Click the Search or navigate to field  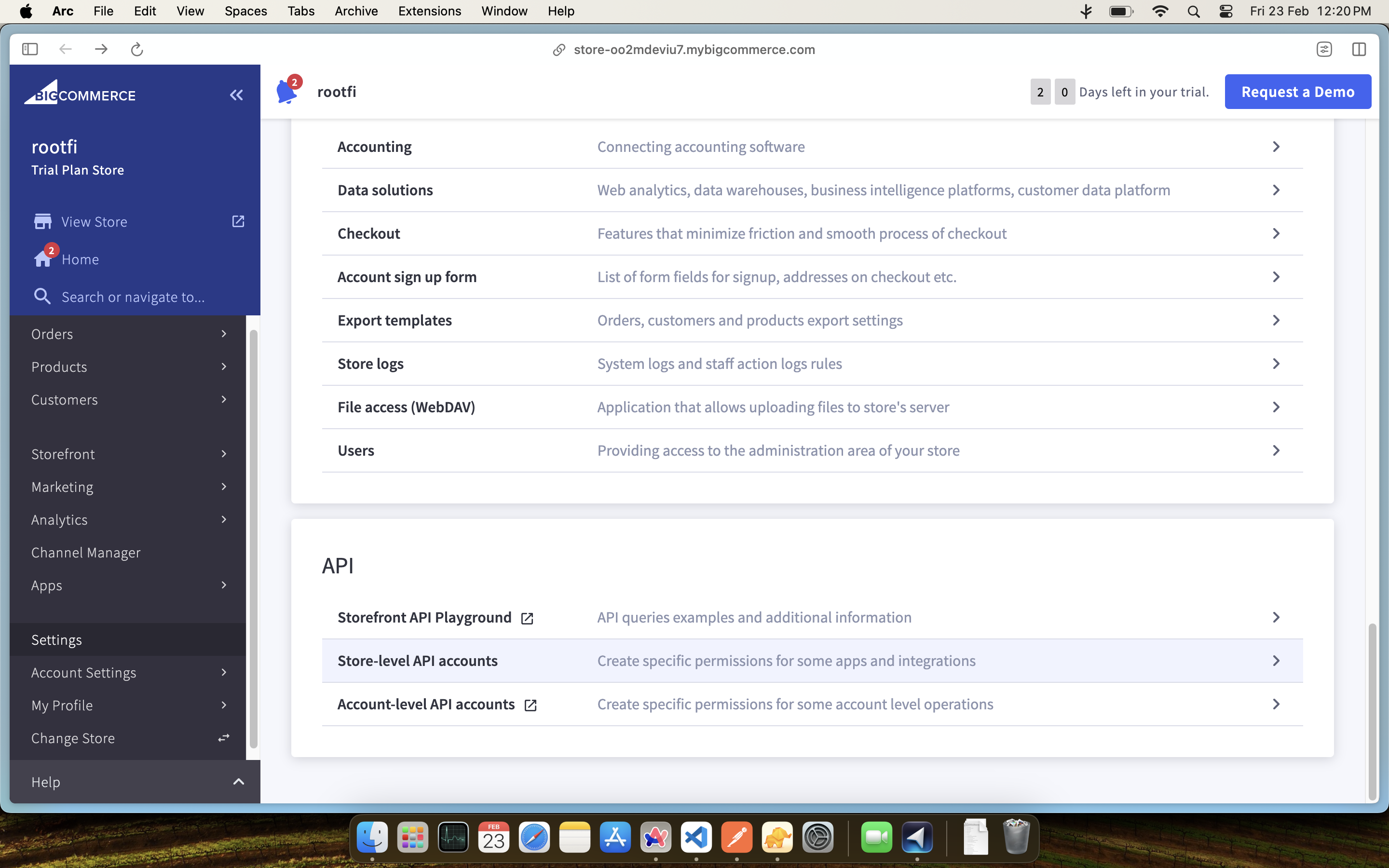point(133,297)
